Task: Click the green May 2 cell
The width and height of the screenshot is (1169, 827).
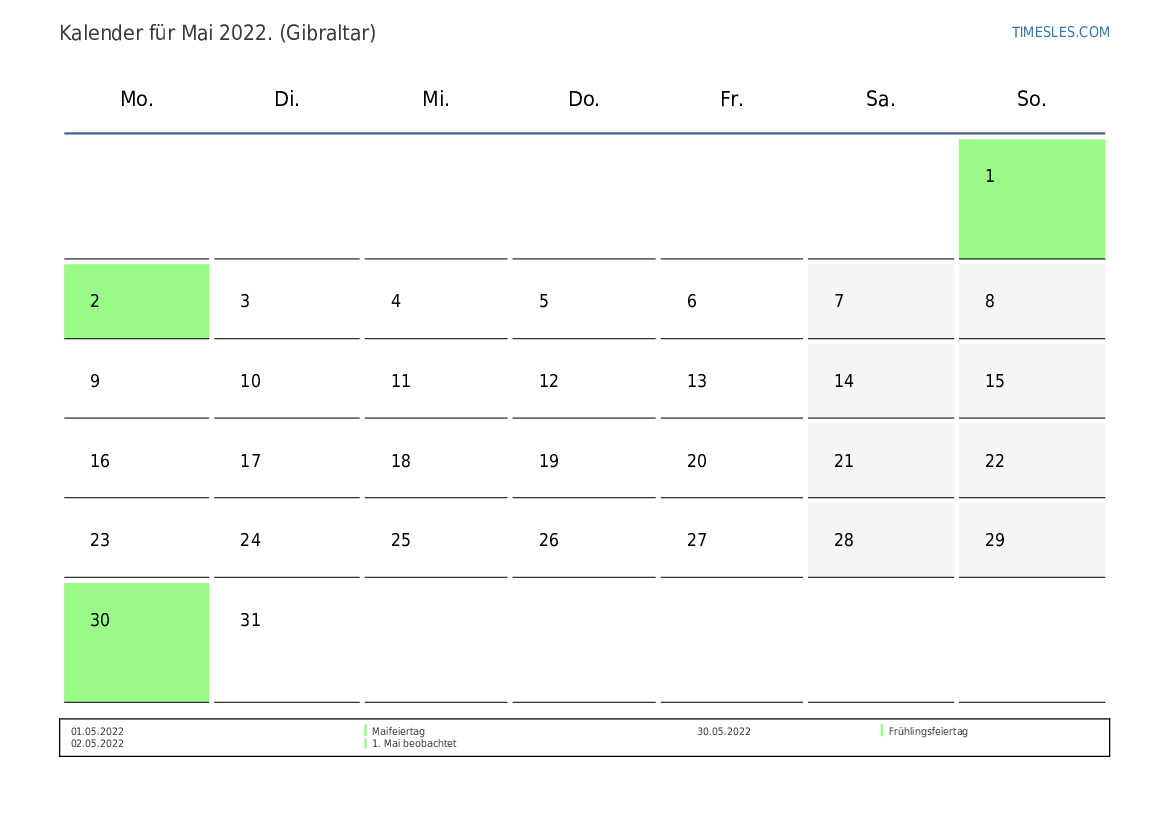Action: (136, 301)
